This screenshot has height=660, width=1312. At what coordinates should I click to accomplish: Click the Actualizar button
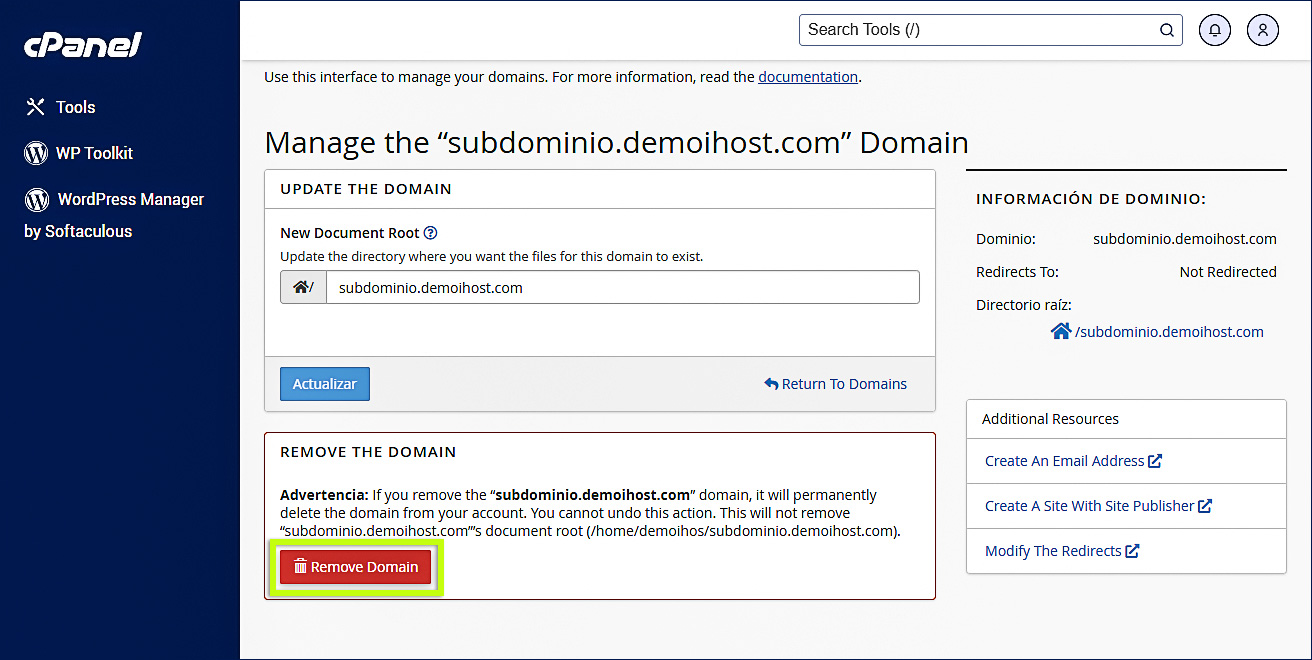pos(325,384)
